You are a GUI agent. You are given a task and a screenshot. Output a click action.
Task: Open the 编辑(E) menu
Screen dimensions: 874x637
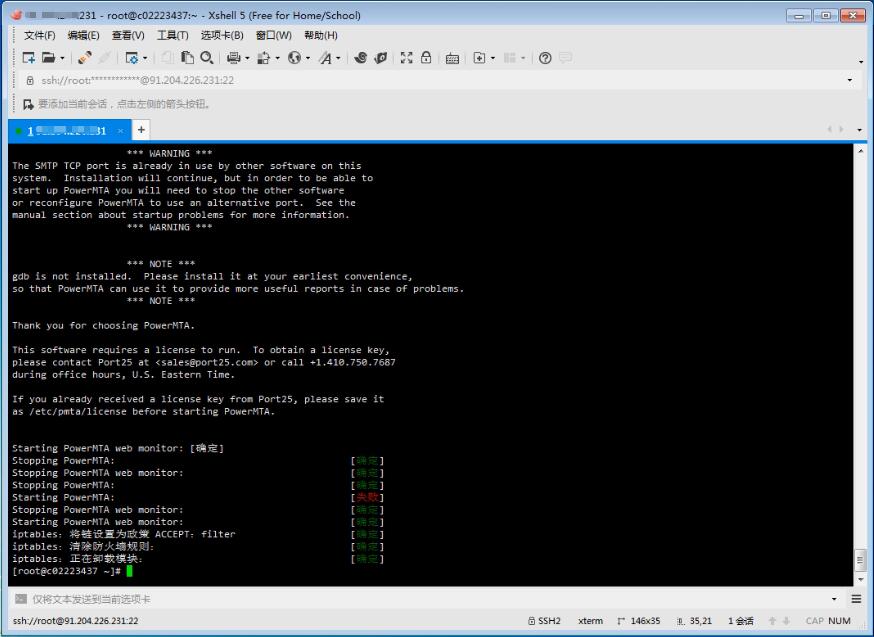[84, 35]
